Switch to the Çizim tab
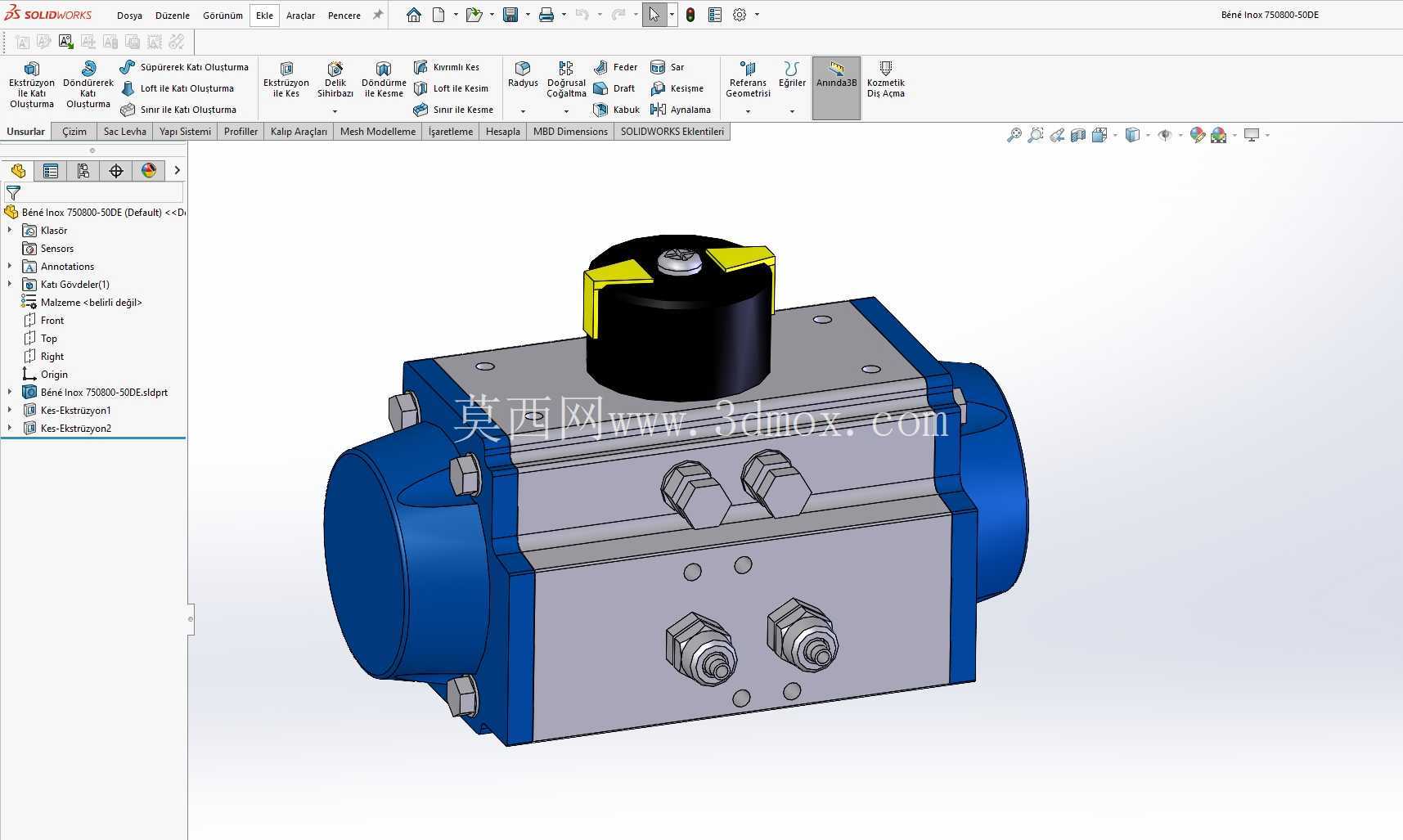 (74, 131)
